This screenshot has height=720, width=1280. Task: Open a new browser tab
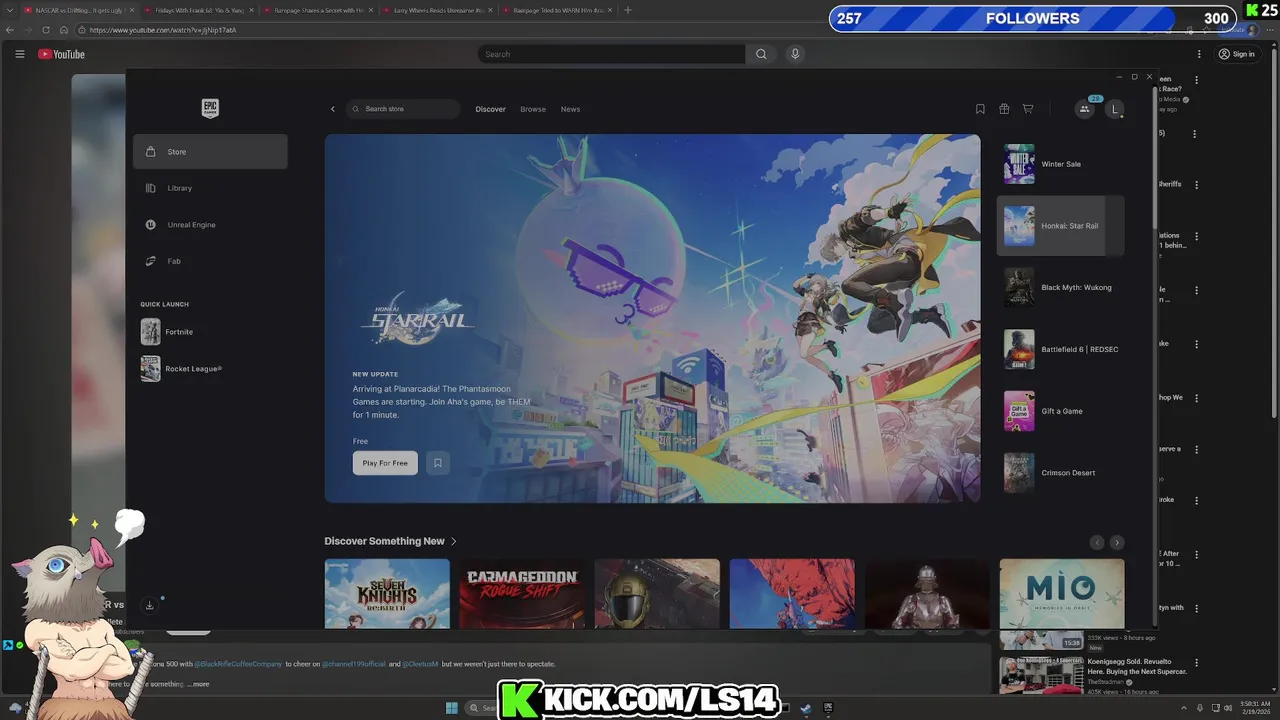[628, 10]
